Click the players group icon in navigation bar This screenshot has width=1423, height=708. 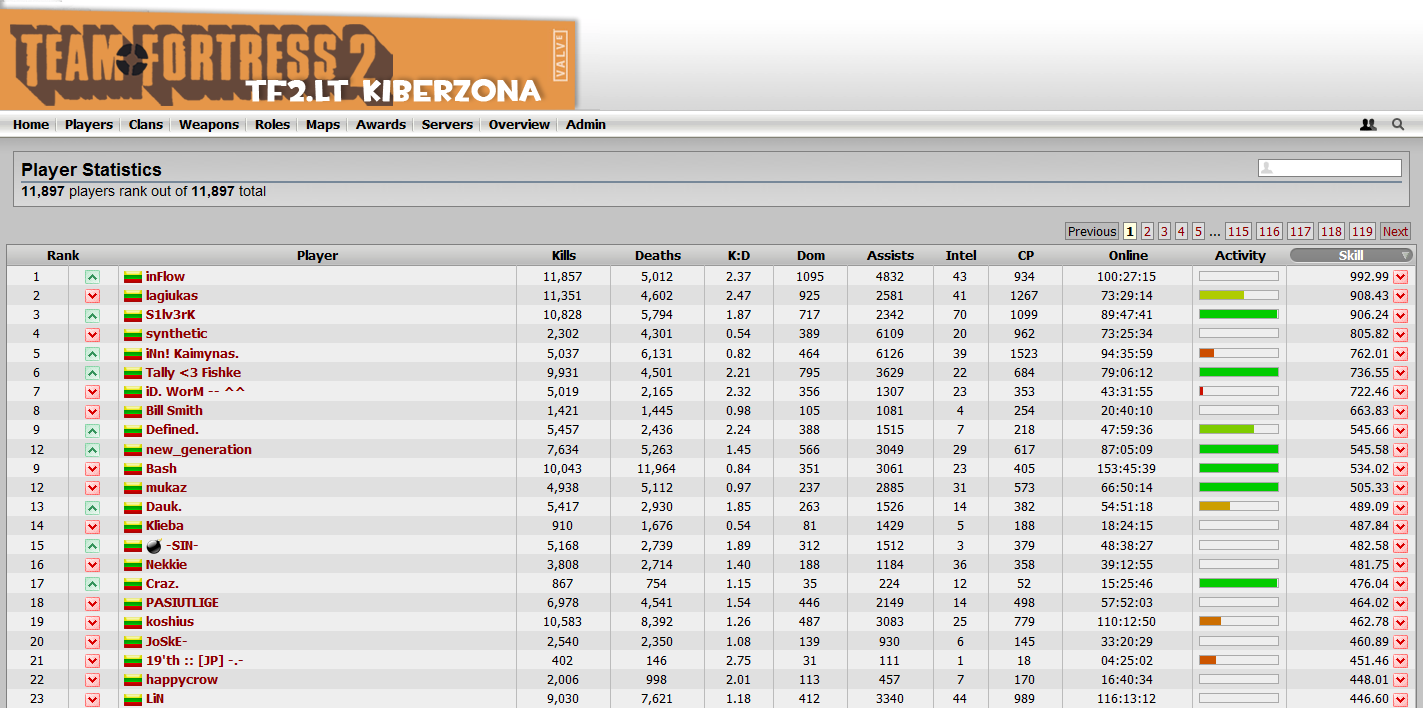click(1368, 125)
